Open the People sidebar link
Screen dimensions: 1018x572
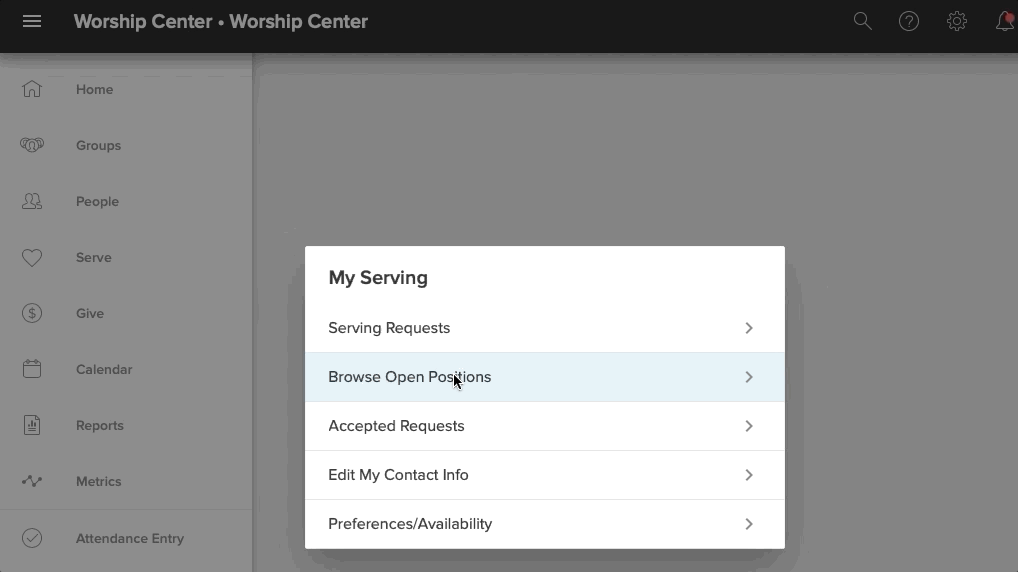tap(97, 201)
